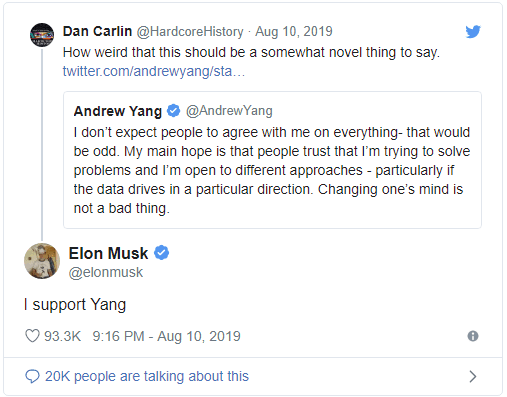The image size is (507, 397).
Task: Open Elon Musk's profile picture
Action: 42,261
